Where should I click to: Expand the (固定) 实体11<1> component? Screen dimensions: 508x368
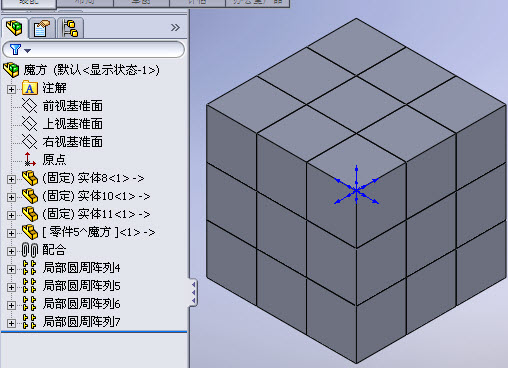click(11, 215)
